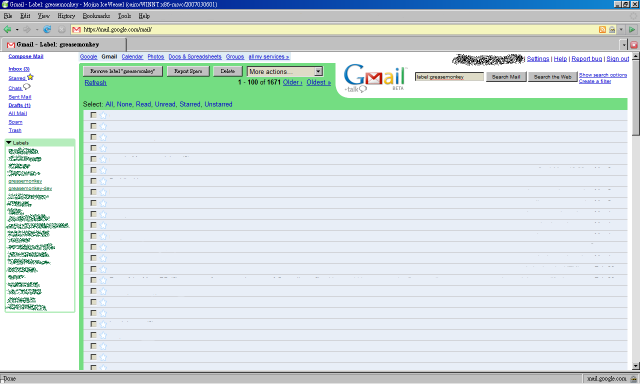This screenshot has width=640, height=384.
Task: Open the All Mail link
Action: click(x=18, y=113)
